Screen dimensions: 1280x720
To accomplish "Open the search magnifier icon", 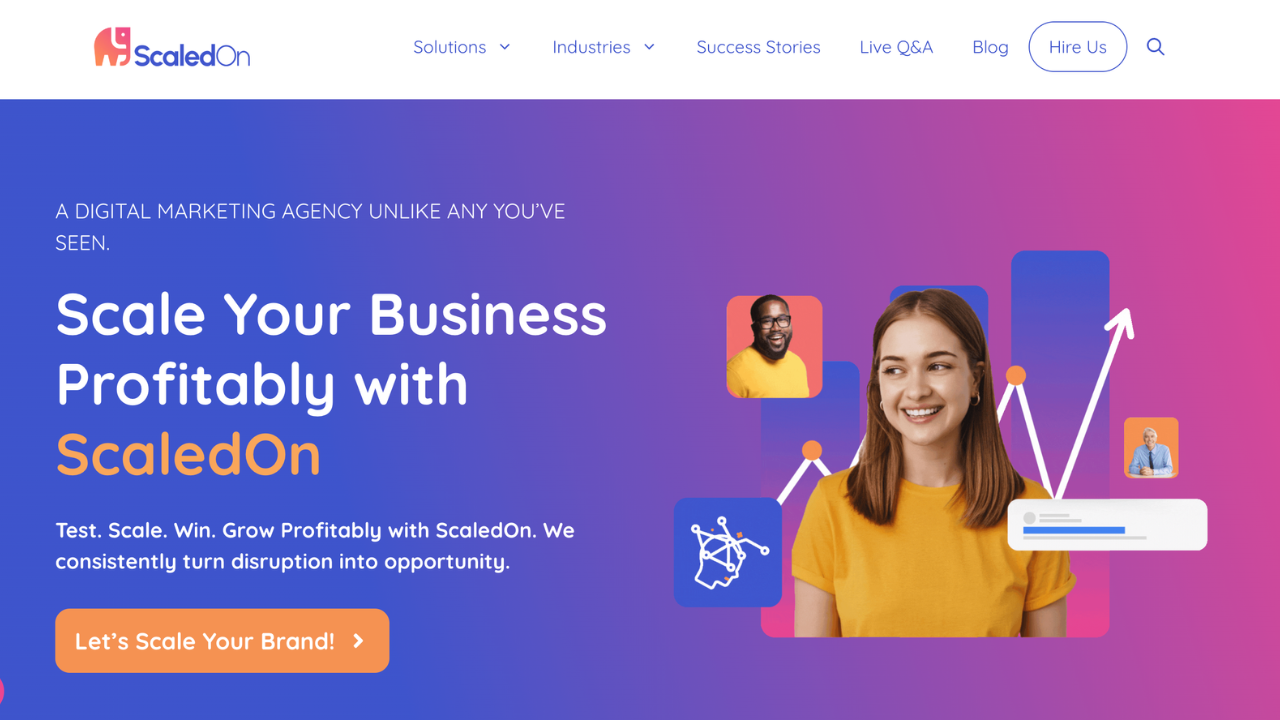I will (1155, 47).
